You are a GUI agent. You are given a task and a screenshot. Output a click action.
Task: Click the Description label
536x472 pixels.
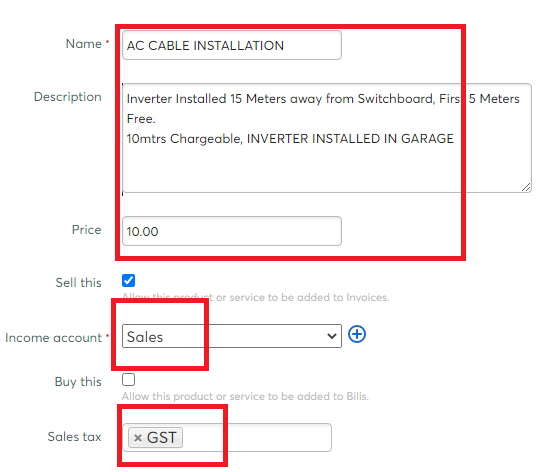68,97
